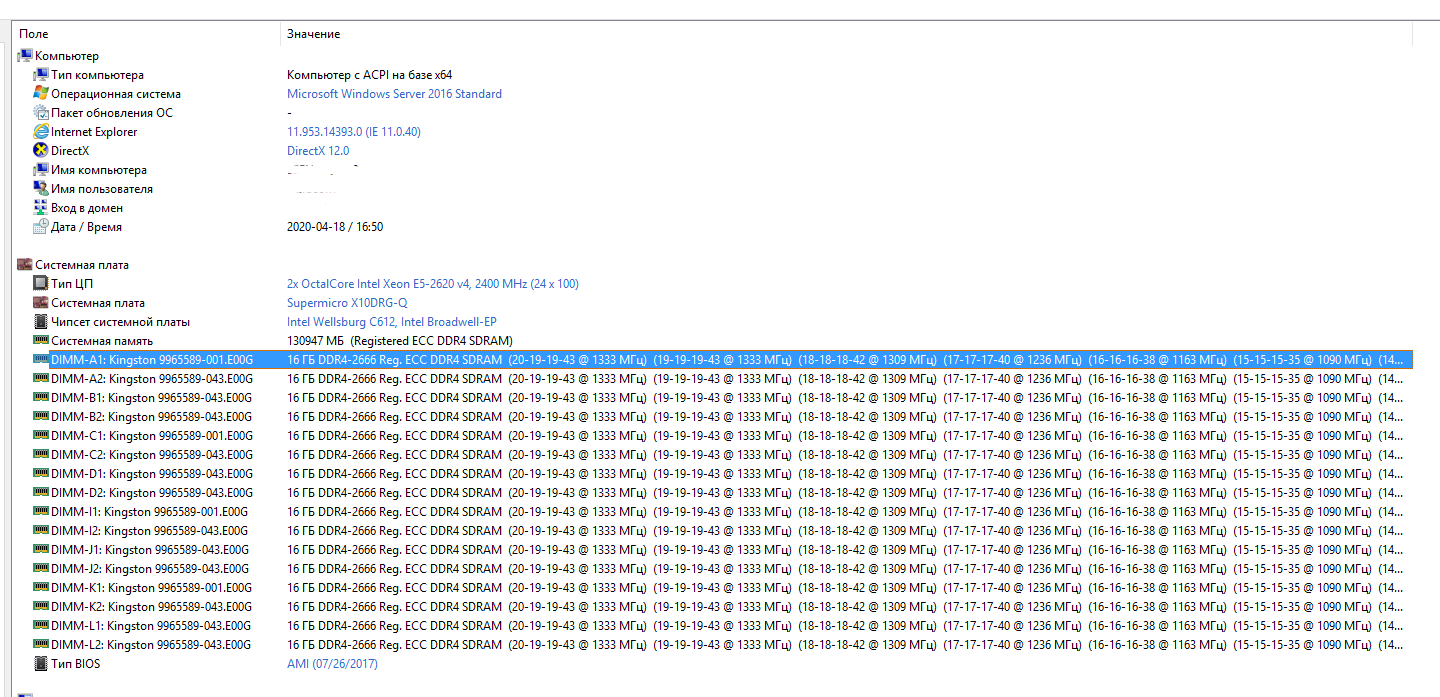1440x697 pixels.
Task: Select the DIMM-K2: Kingston 9965589-043.E00G label
Action: click(x=152, y=607)
